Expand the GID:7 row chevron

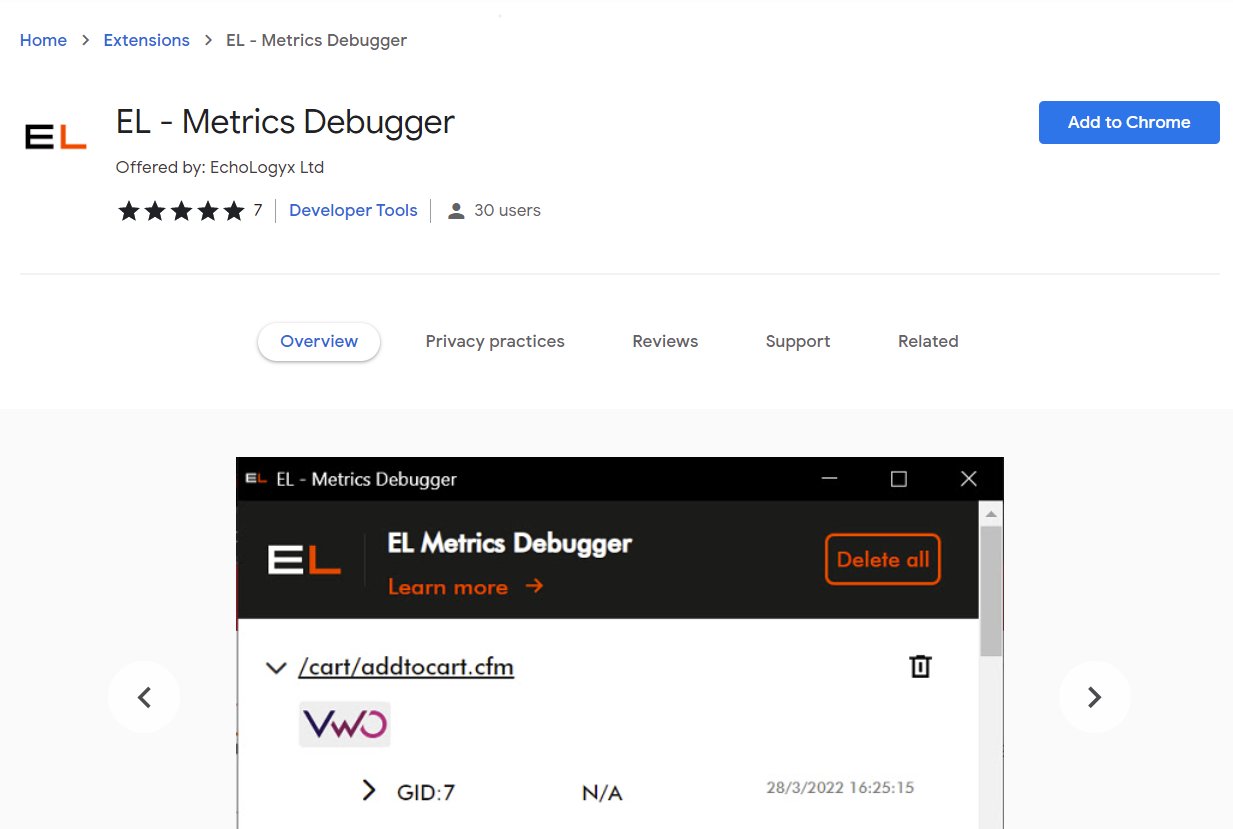click(369, 791)
